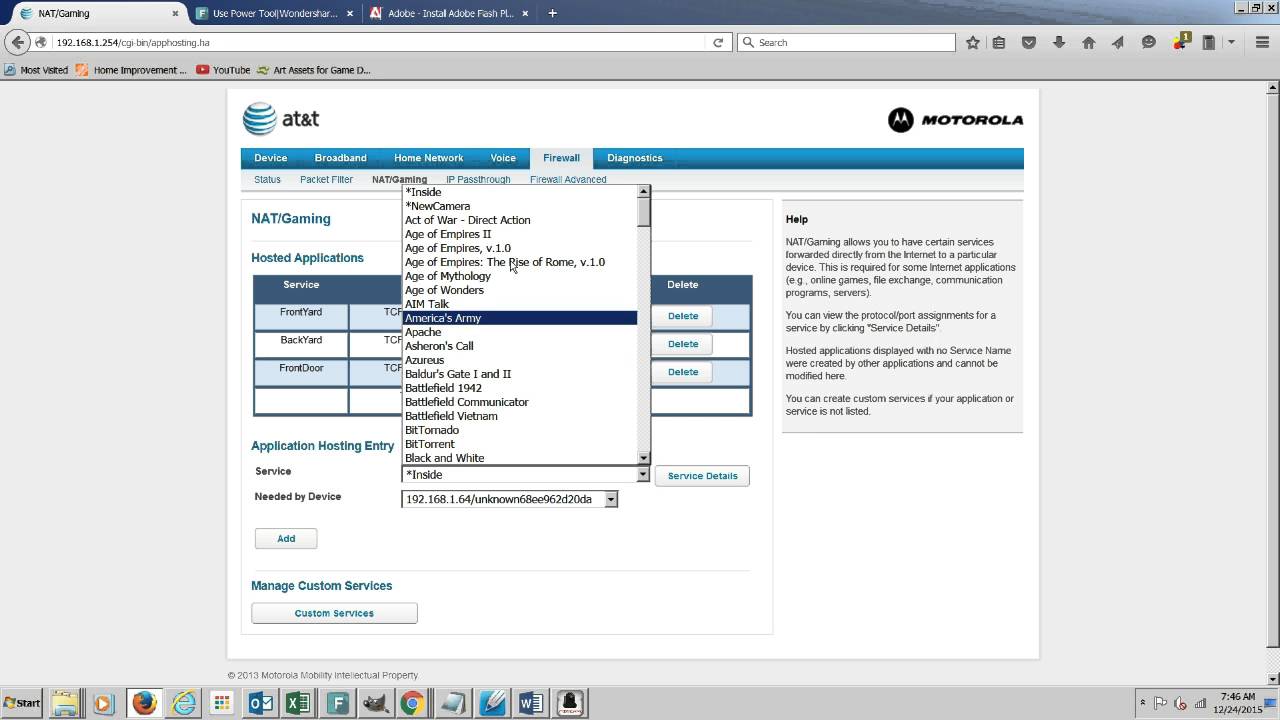Viewport: 1280px width, 720px height.
Task: Click the Firefox Search box
Action: [x=846, y=42]
